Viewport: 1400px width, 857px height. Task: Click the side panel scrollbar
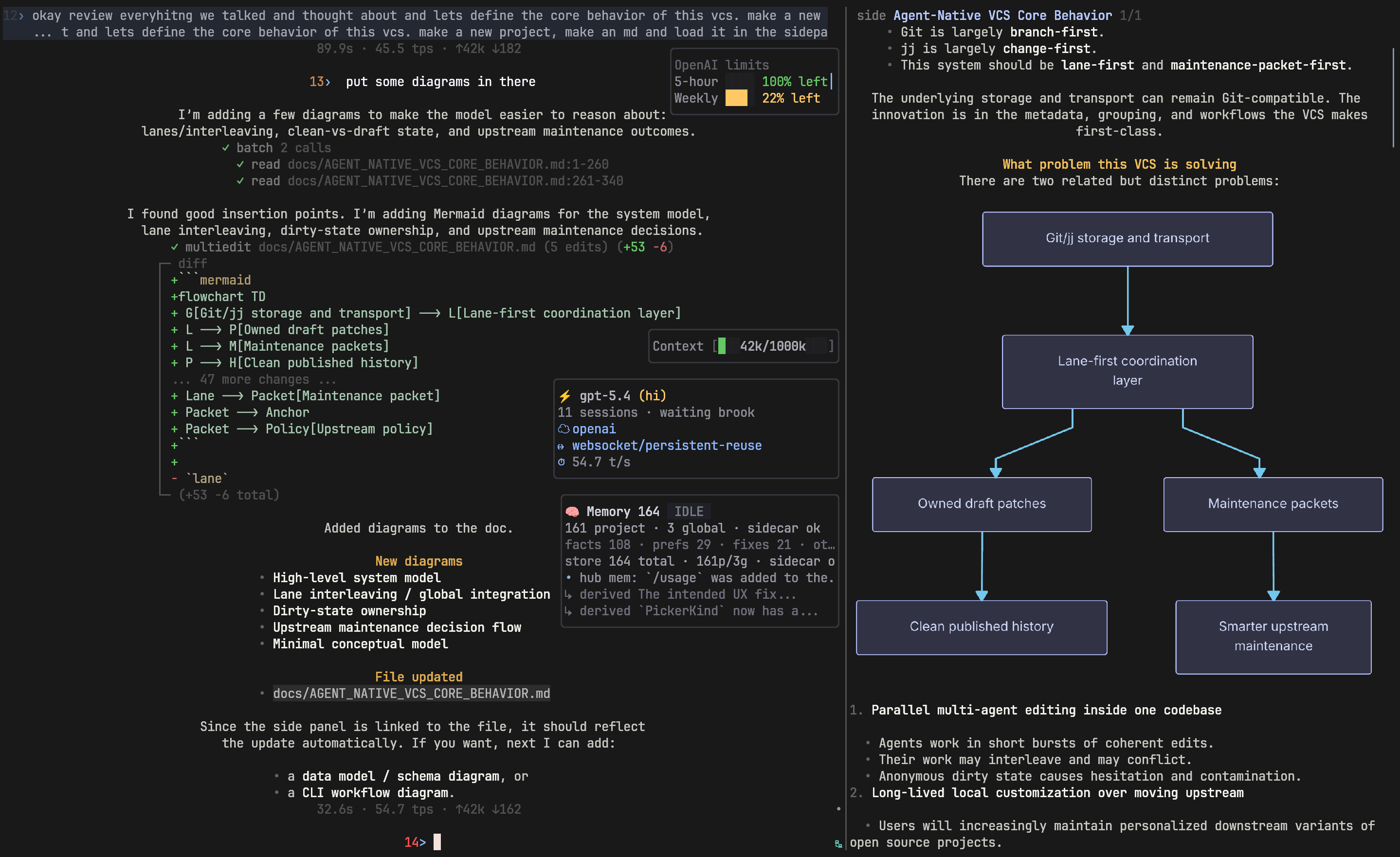tap(1394, 98)
